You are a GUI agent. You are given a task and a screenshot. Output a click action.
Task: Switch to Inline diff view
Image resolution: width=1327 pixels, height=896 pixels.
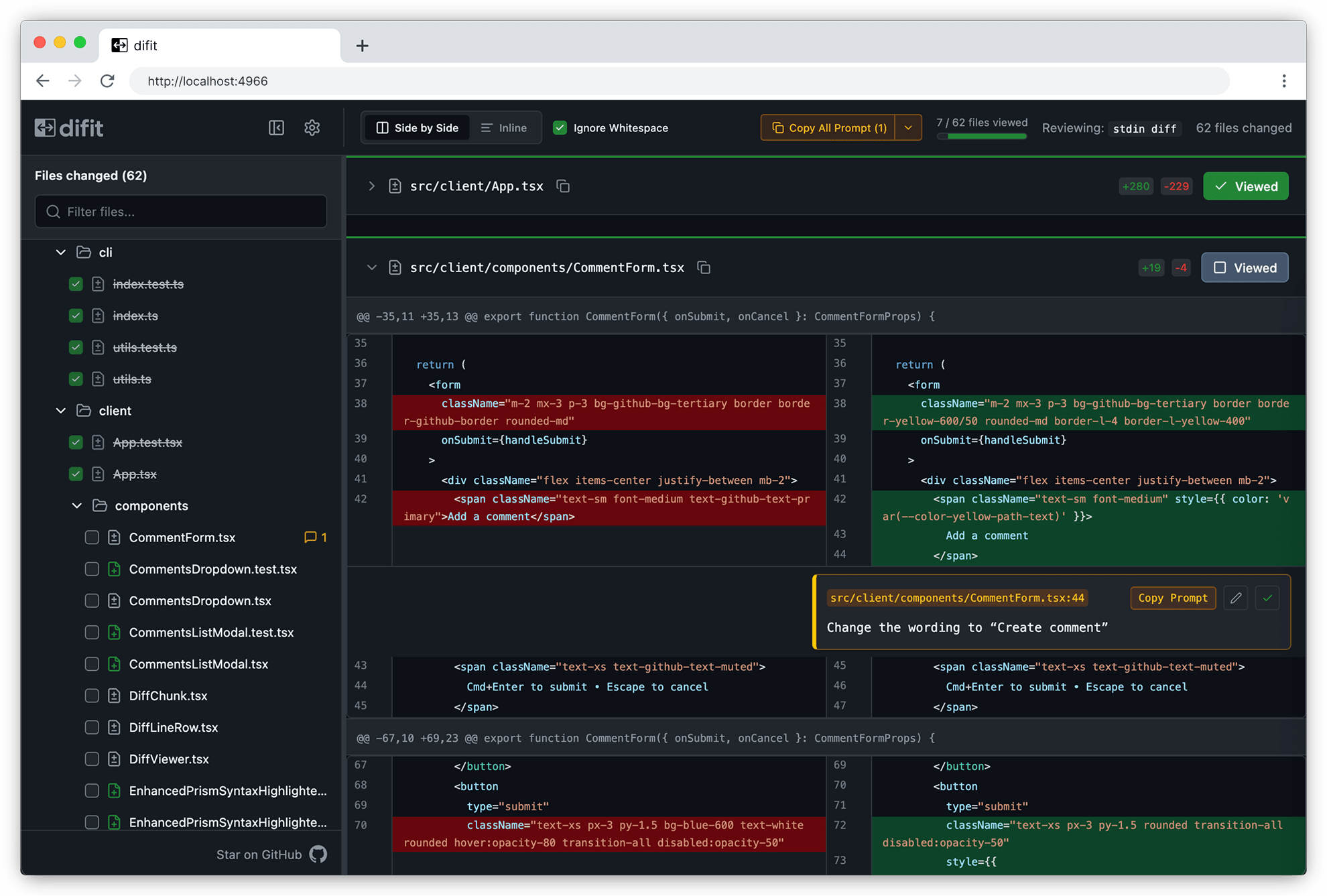coord(504,127)
